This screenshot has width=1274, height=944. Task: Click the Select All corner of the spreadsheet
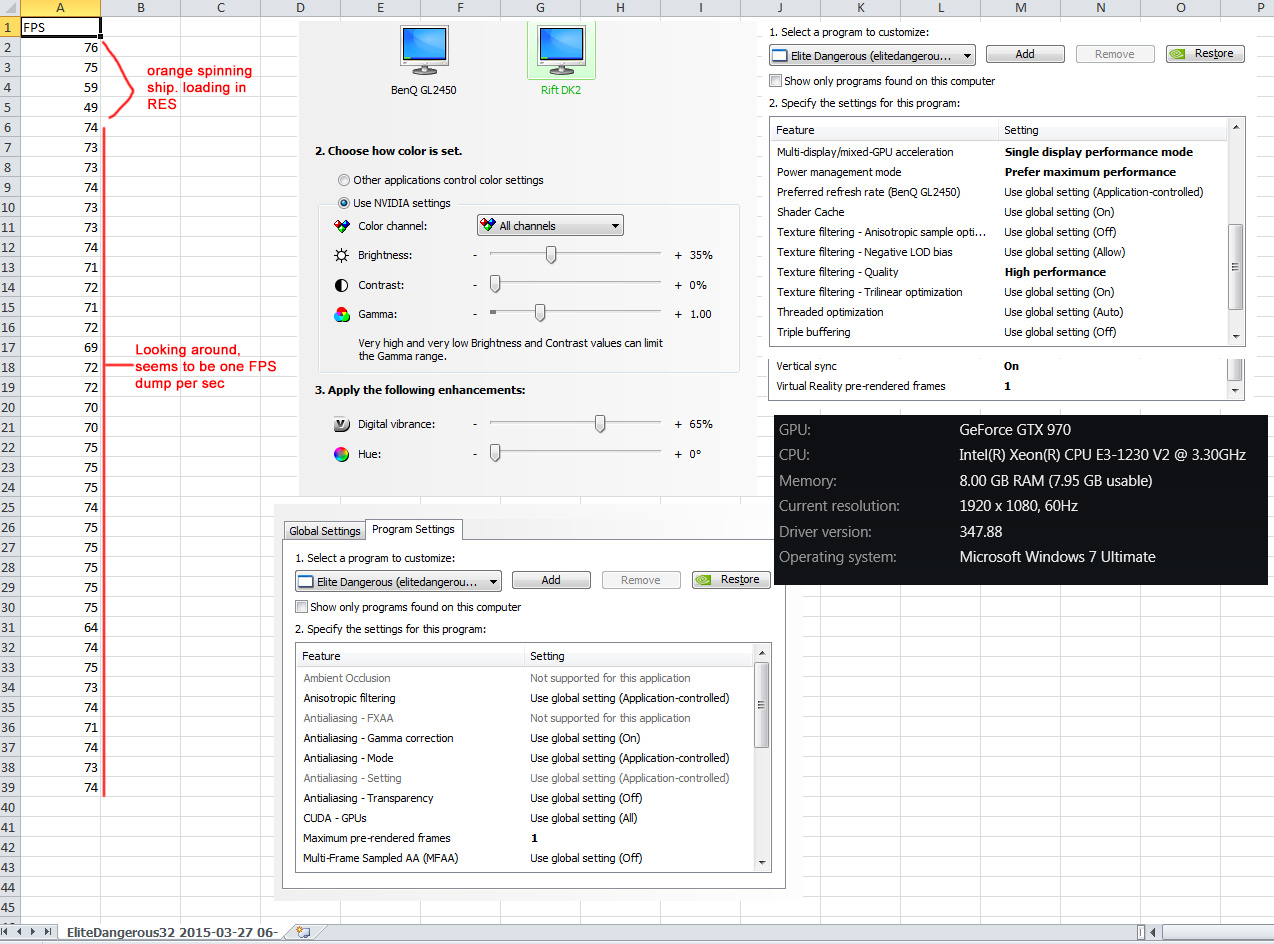click(x=10, y=8)
